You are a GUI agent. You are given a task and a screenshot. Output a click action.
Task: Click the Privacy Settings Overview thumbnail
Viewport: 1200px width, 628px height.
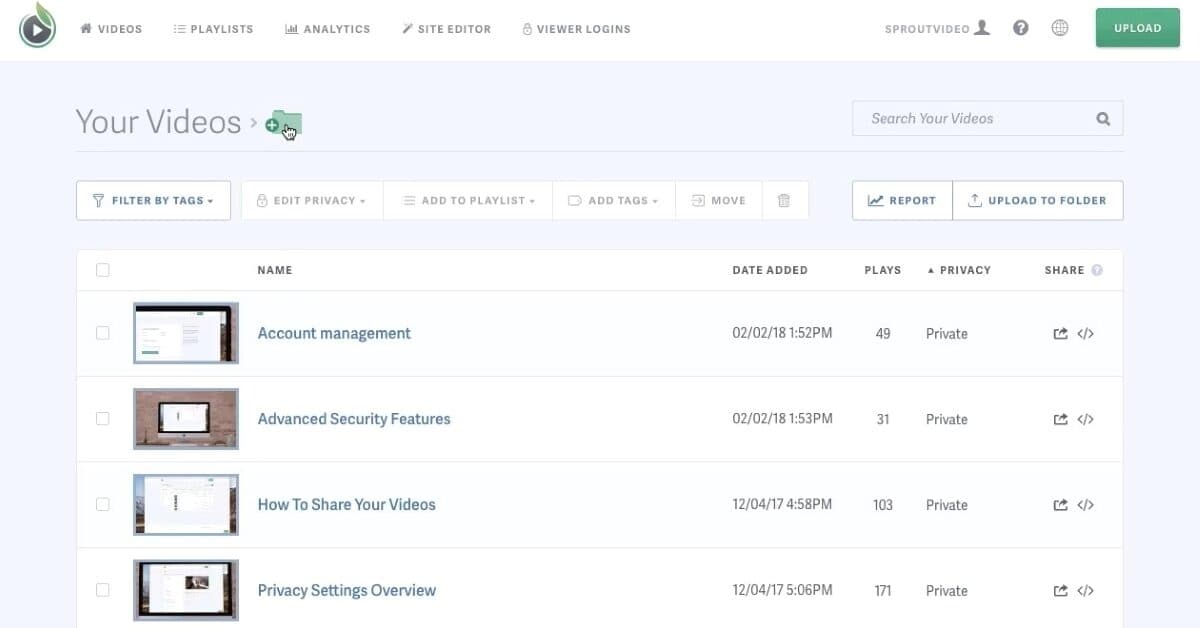pyautogui.click(x=186, y=590)
